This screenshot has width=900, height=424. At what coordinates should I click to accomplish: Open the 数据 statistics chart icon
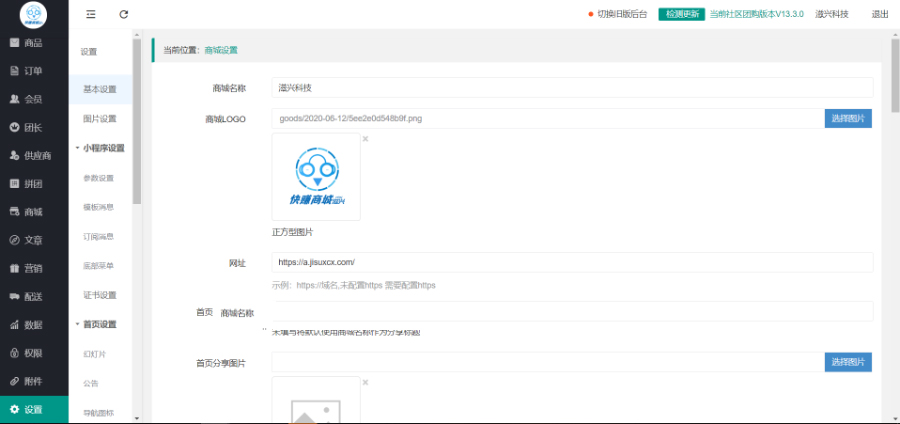point(14,325)
